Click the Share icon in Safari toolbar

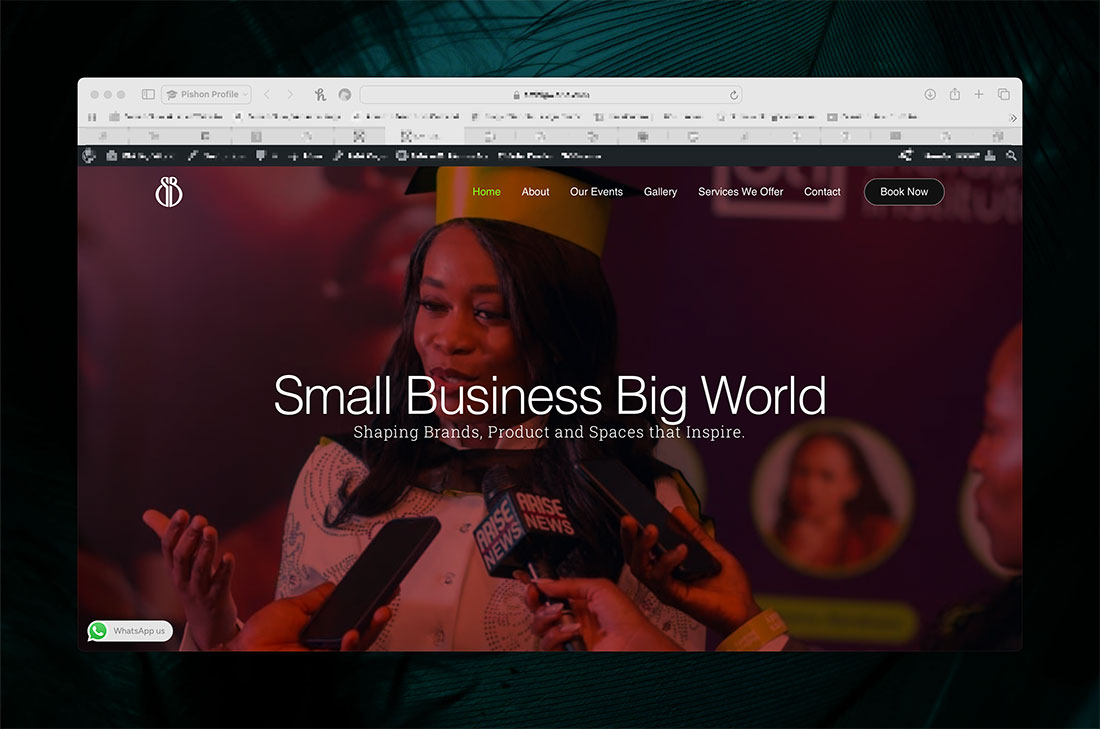point(955,94)
